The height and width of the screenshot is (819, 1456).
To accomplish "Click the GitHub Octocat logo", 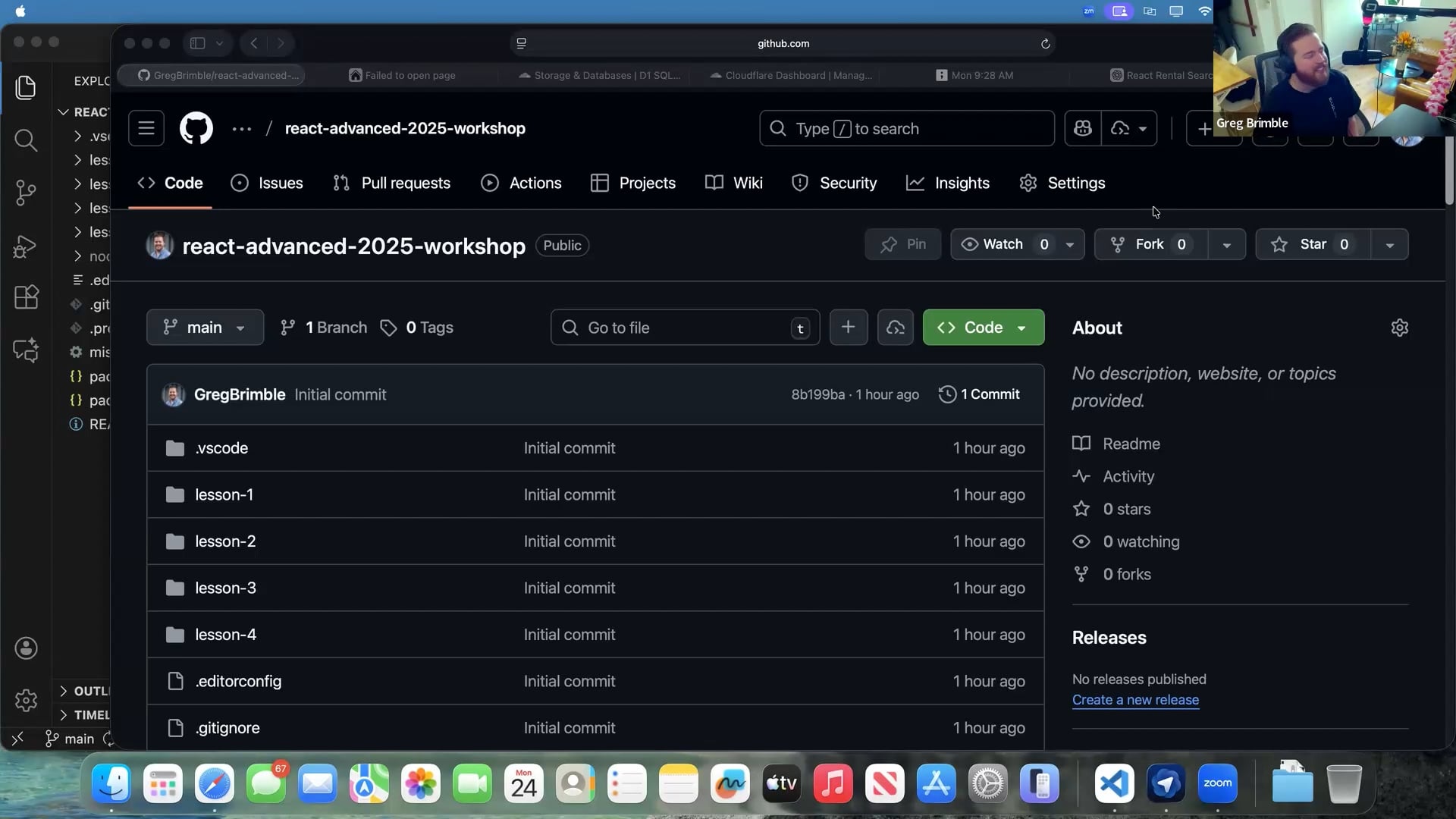I will pyautogui.click(x=196, y=128).
